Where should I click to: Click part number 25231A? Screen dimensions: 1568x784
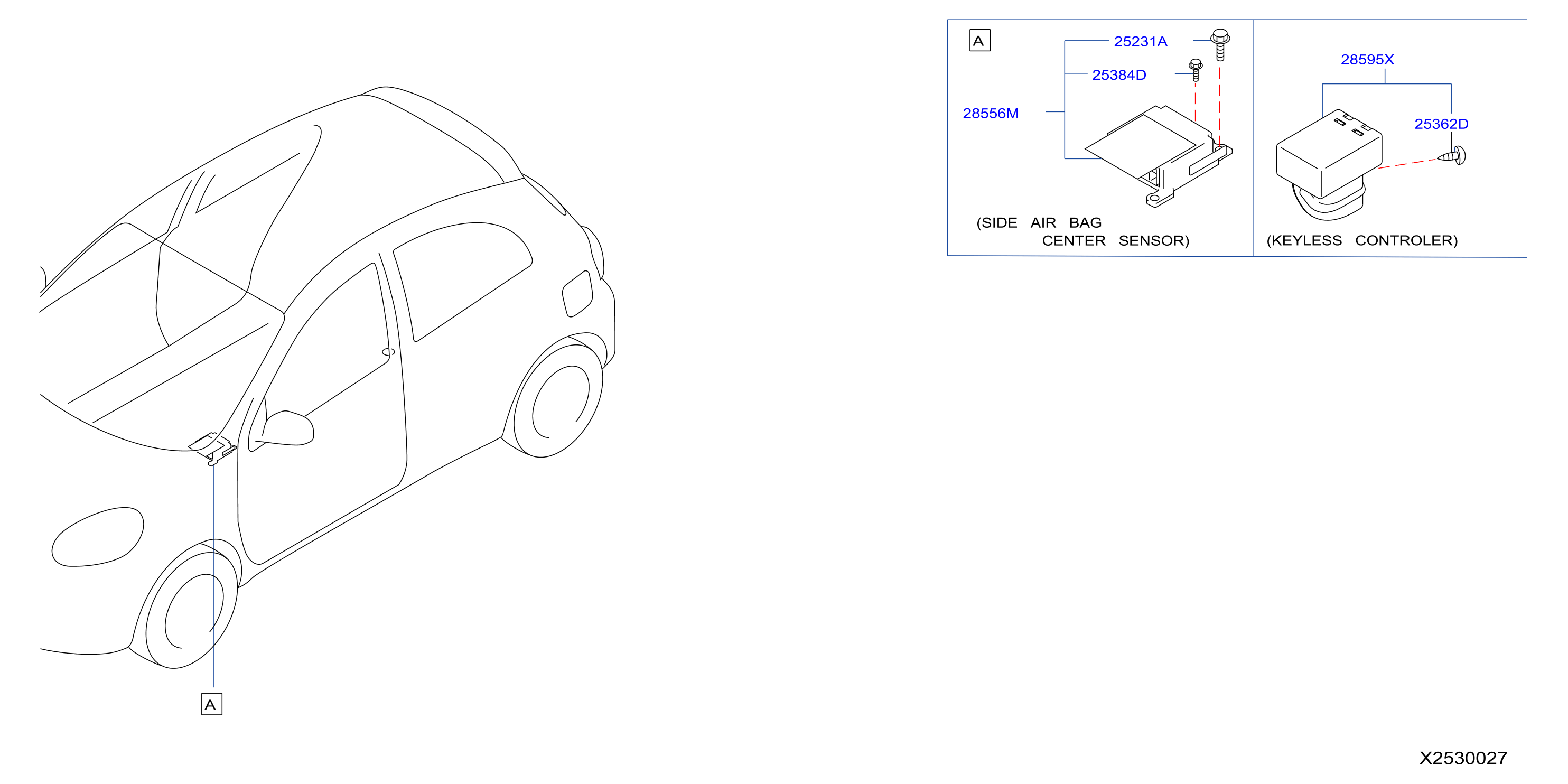[x=1140, y=41]
